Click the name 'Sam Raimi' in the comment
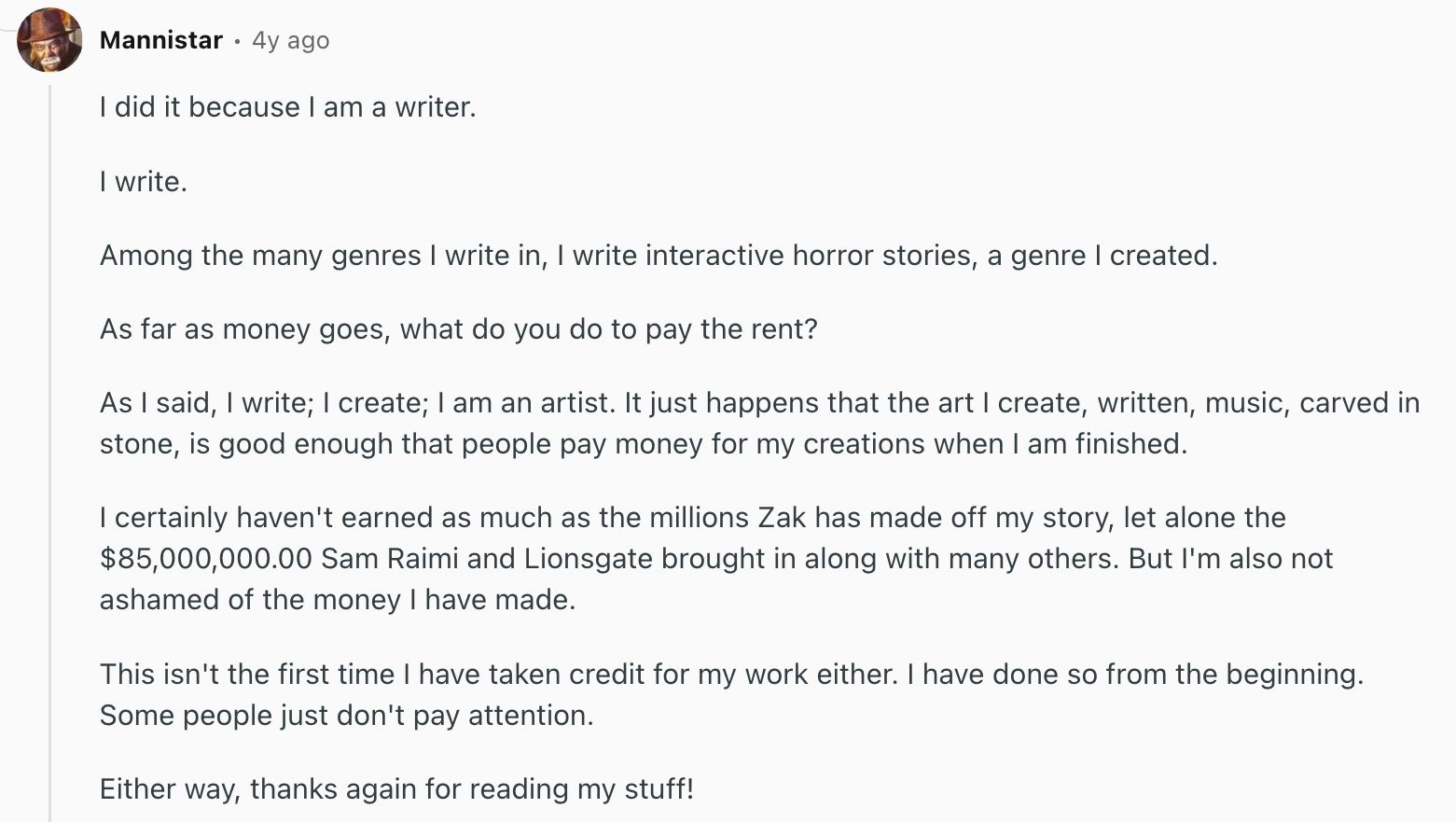 390,558
